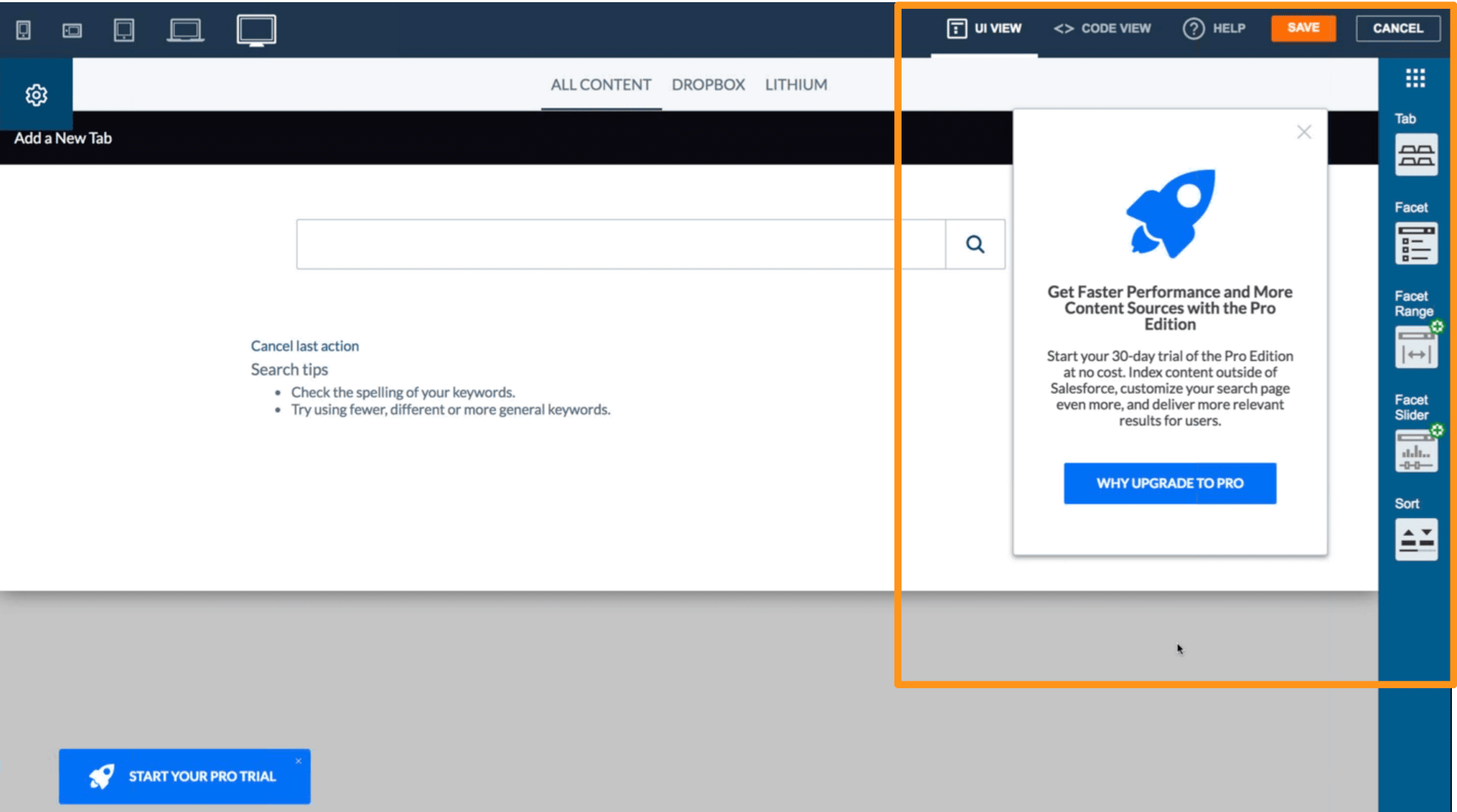Switch to Code View
The image size is (1457, 812).
pyautogui.click(x=1102, y=28)
